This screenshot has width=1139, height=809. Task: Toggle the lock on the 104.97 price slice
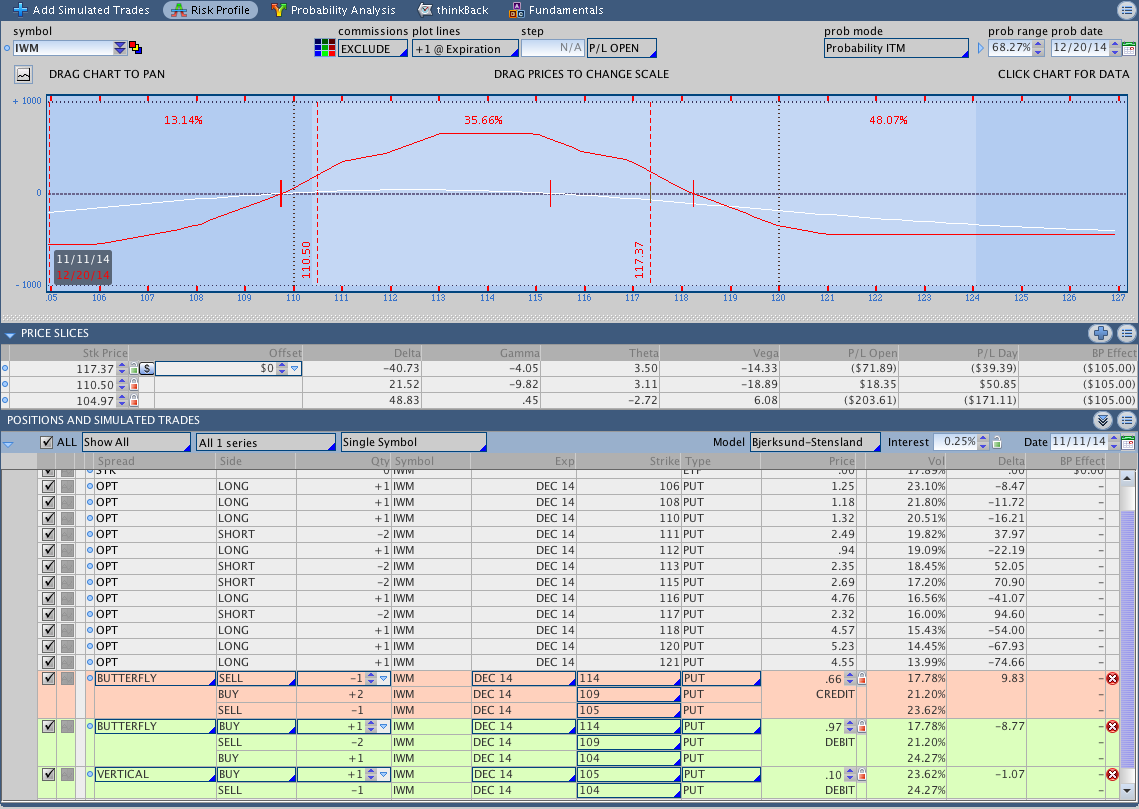point(134,401)
